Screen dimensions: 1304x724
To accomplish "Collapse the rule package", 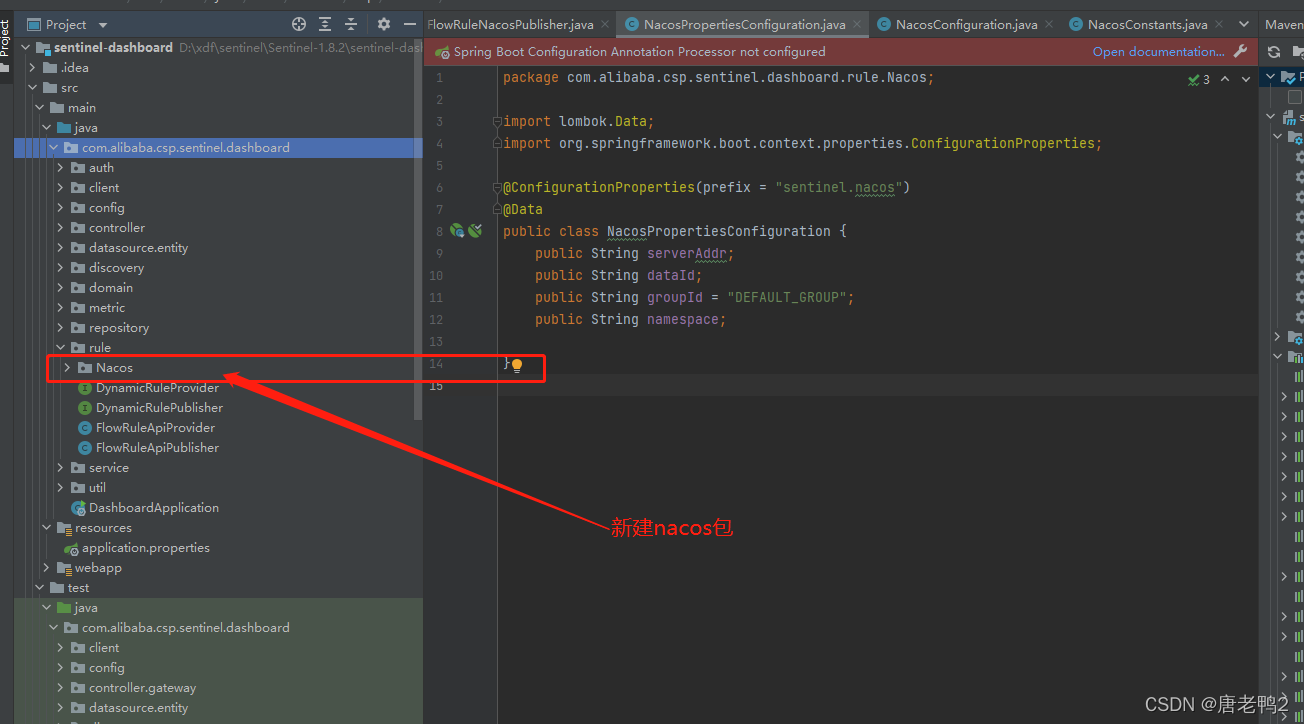I will 60,348.
